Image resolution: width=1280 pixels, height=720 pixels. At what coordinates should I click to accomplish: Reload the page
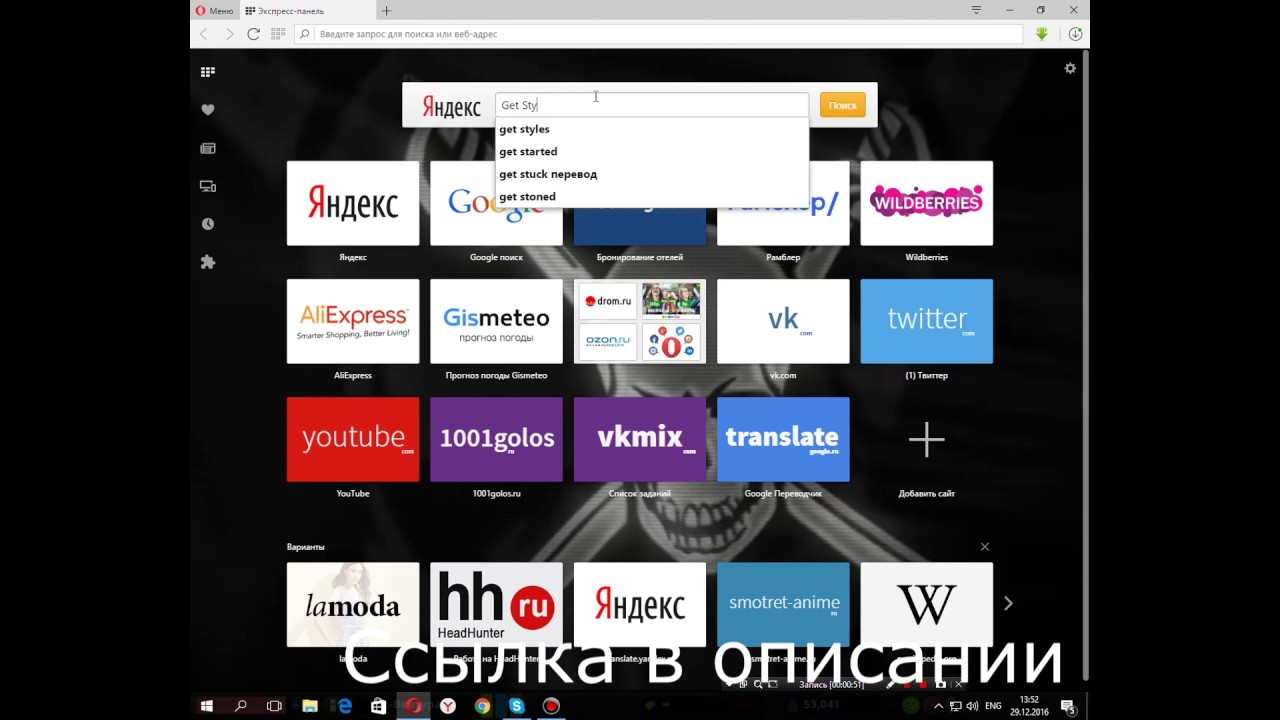254,34
